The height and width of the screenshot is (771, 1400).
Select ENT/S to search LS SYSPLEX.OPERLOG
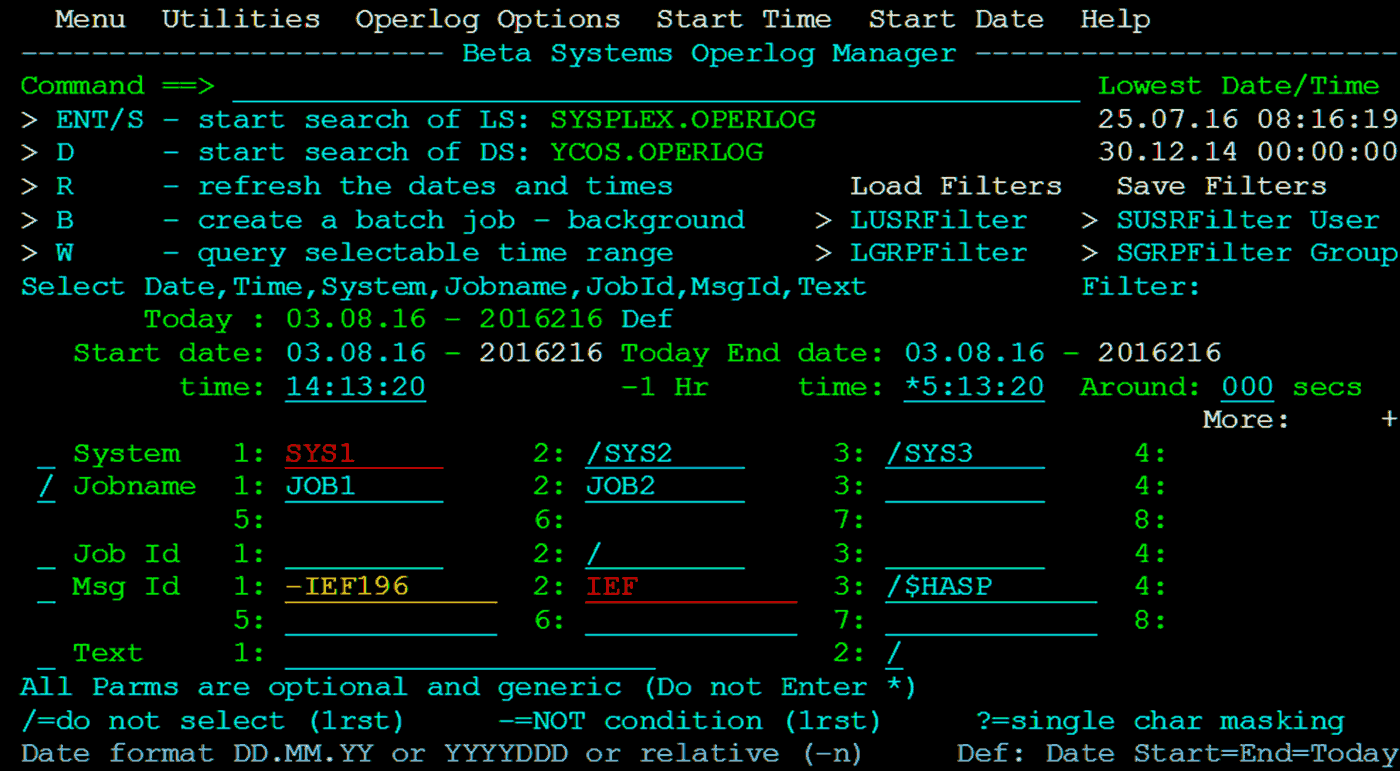click(x=99, y=120)
